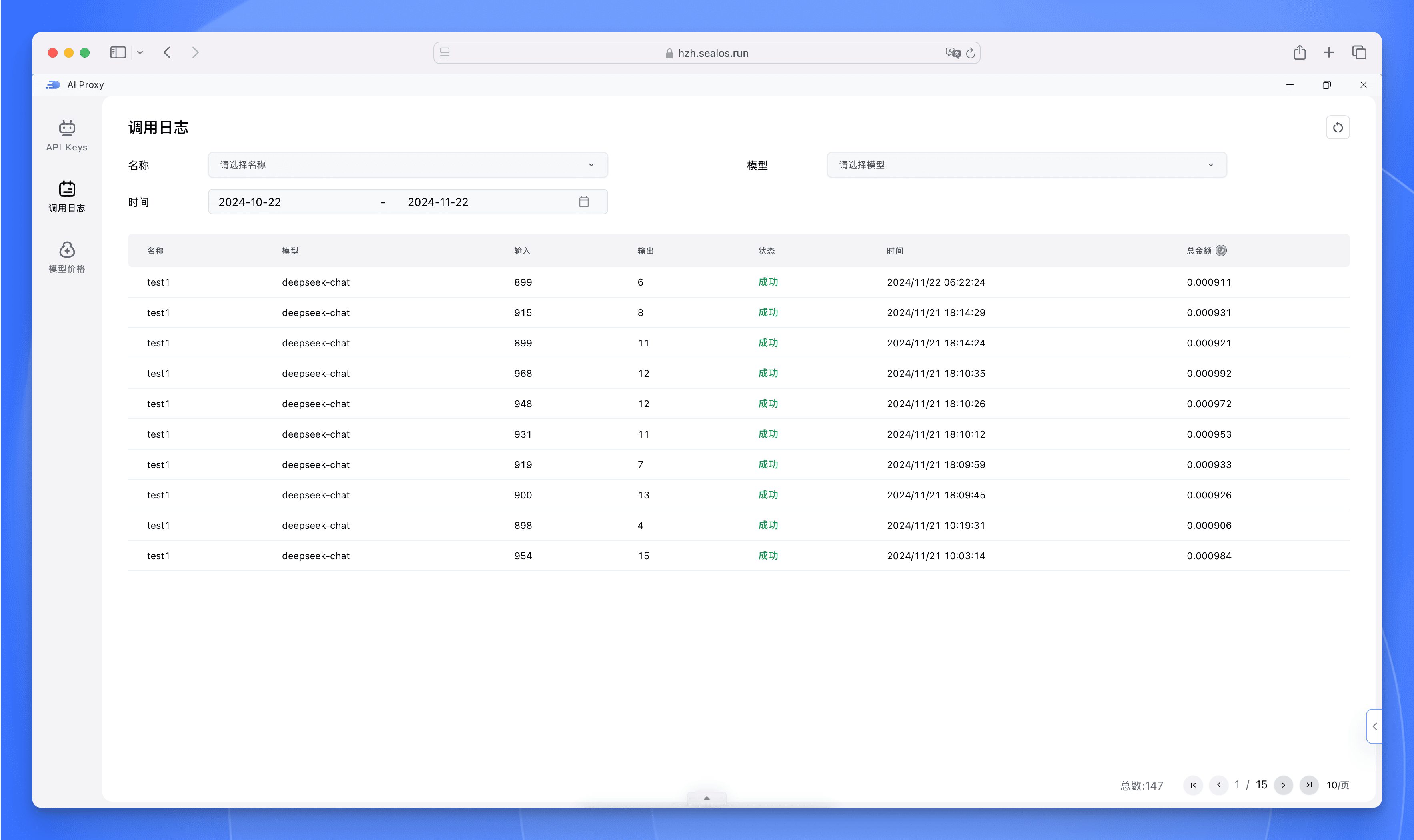
Task: Open the 10/页 page size selector
Action: [x=1337, y=785]
